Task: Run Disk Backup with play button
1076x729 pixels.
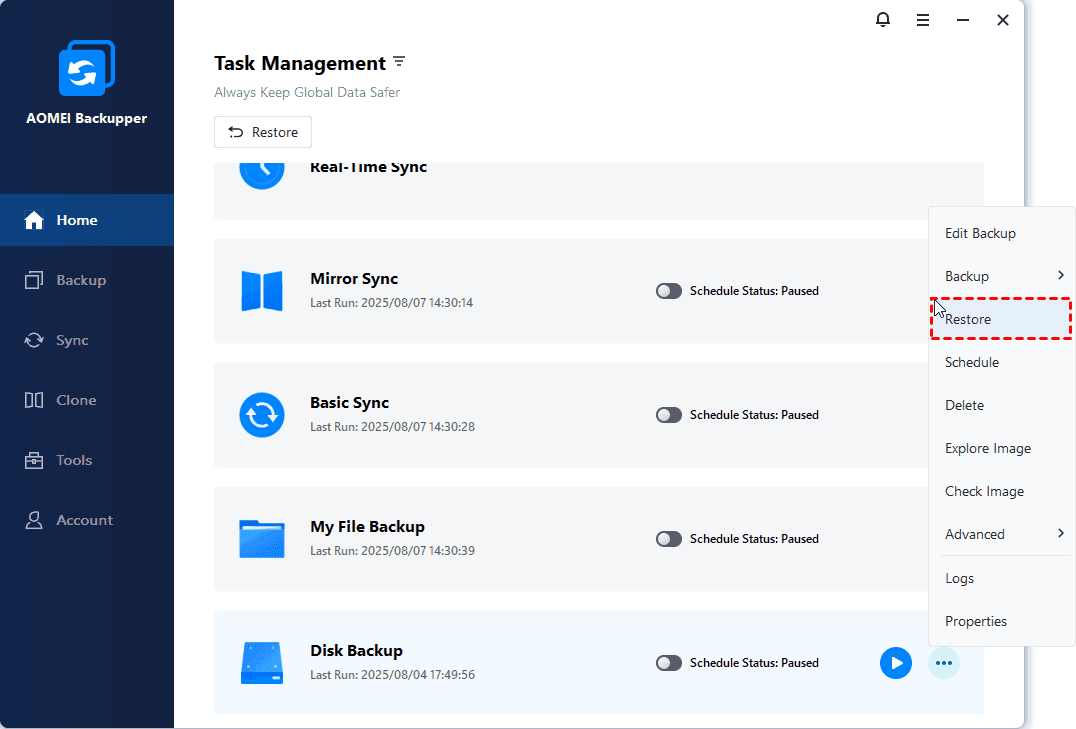Action: point(896,663)
